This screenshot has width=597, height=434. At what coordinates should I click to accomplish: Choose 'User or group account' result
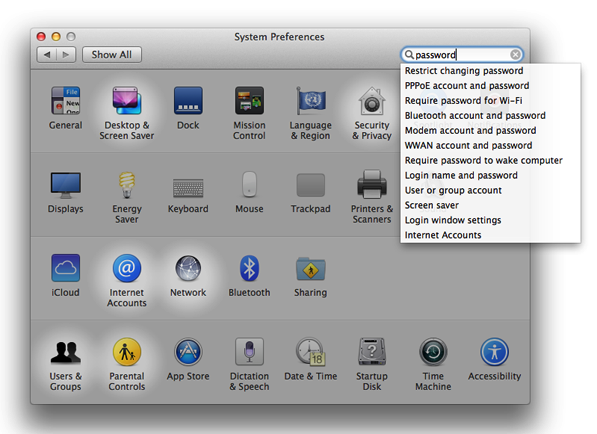pyautogui.click(x=490, y=190)
